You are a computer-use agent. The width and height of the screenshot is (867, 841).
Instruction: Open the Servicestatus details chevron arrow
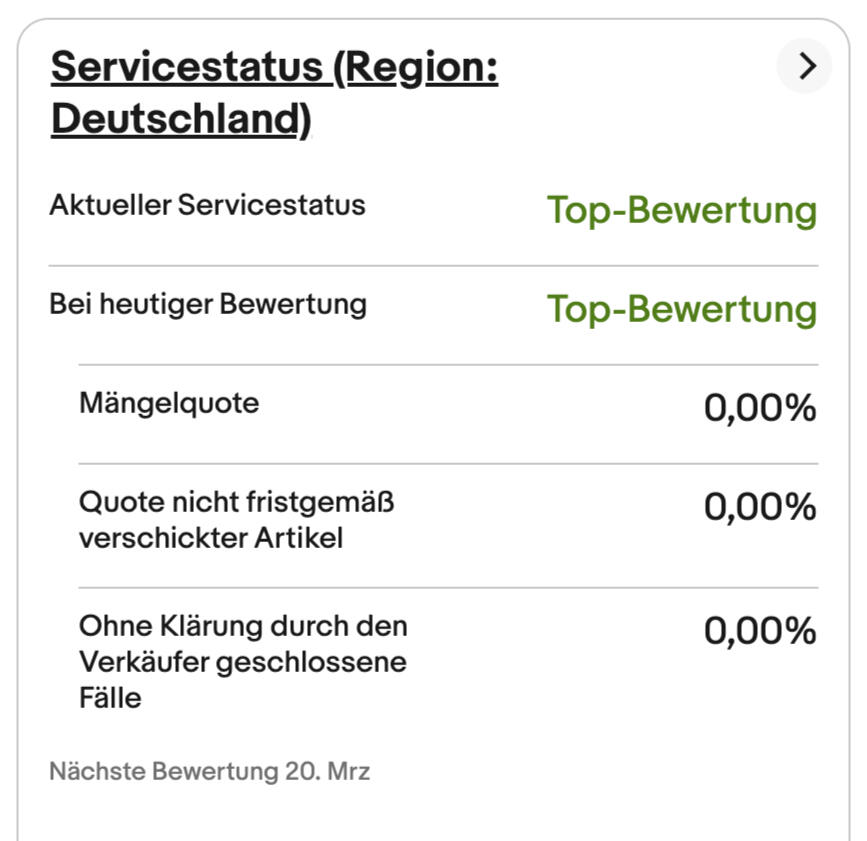point(805,67)
